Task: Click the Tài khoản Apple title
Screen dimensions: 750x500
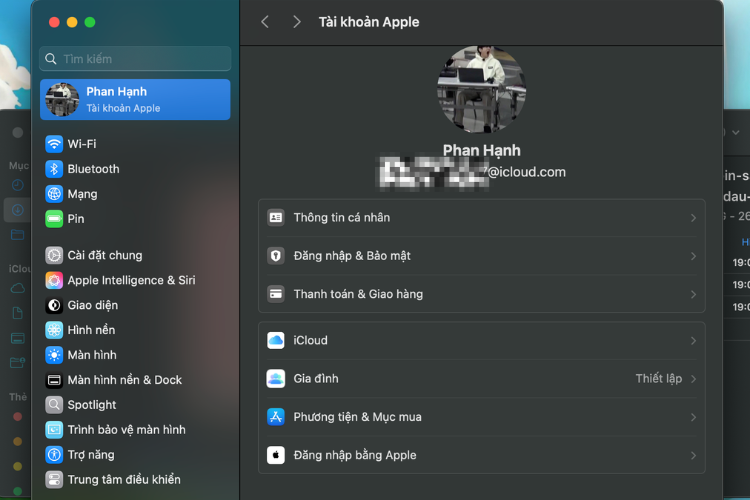Action: (369, 22)
